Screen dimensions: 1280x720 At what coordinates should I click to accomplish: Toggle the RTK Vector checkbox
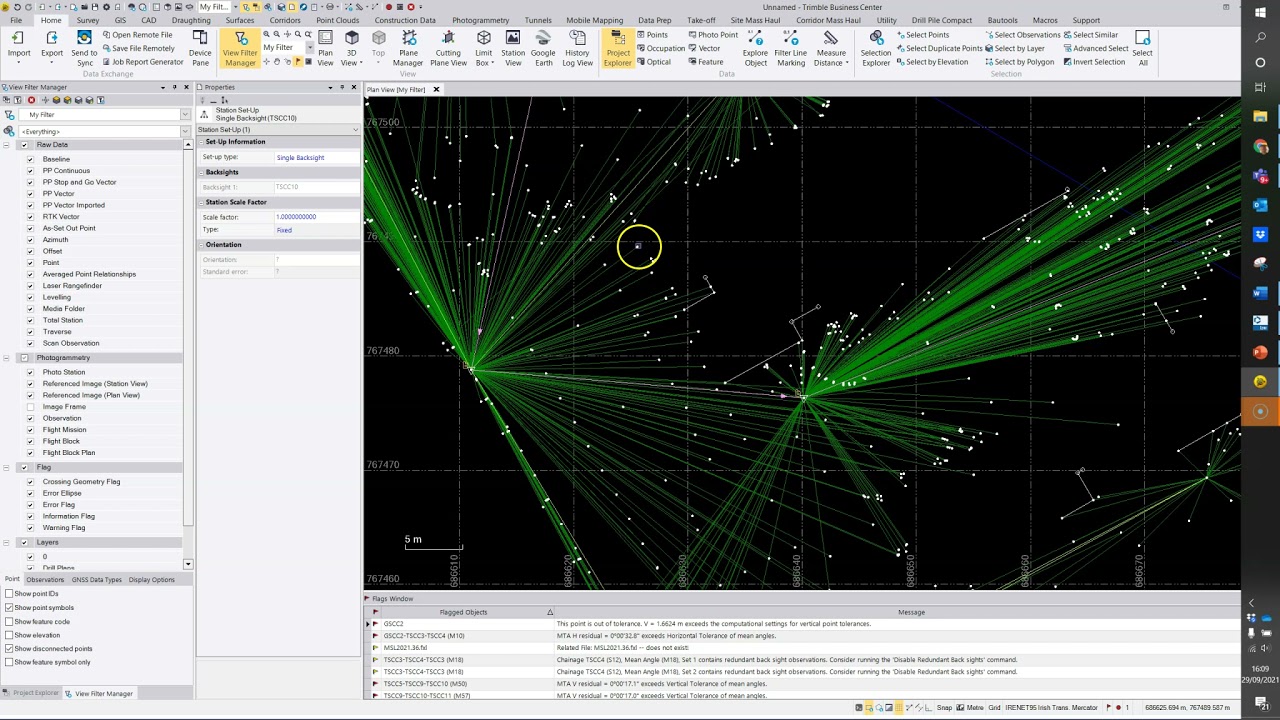(x=30, y=217)
